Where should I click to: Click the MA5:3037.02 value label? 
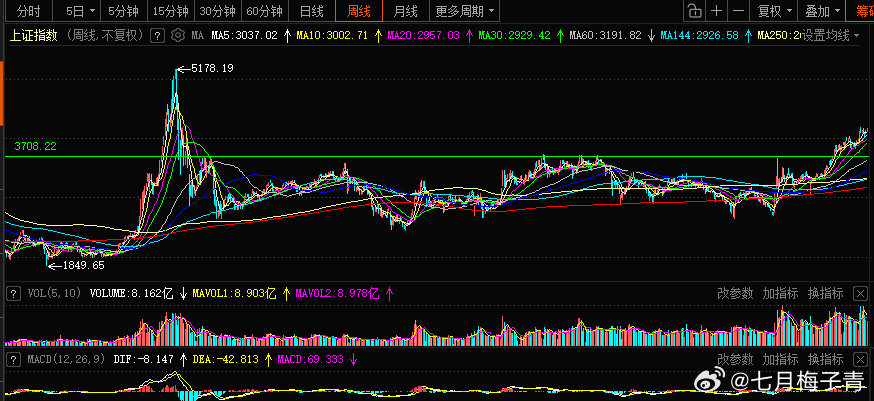(244, 36)
